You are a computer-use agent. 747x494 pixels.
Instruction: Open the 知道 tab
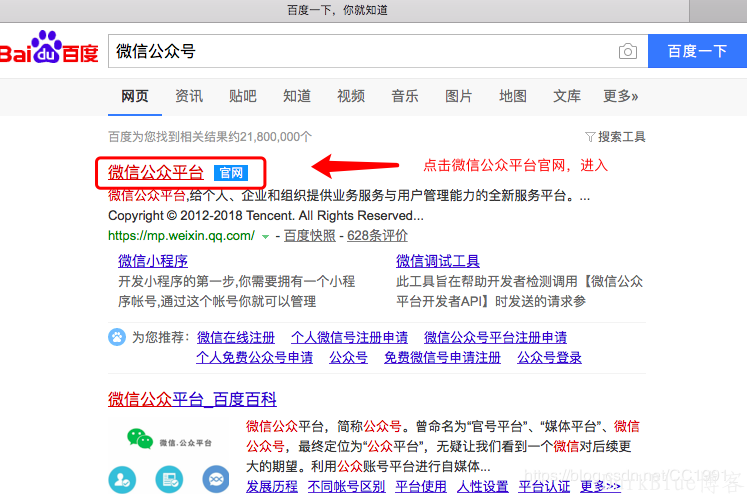click(297, 96)
